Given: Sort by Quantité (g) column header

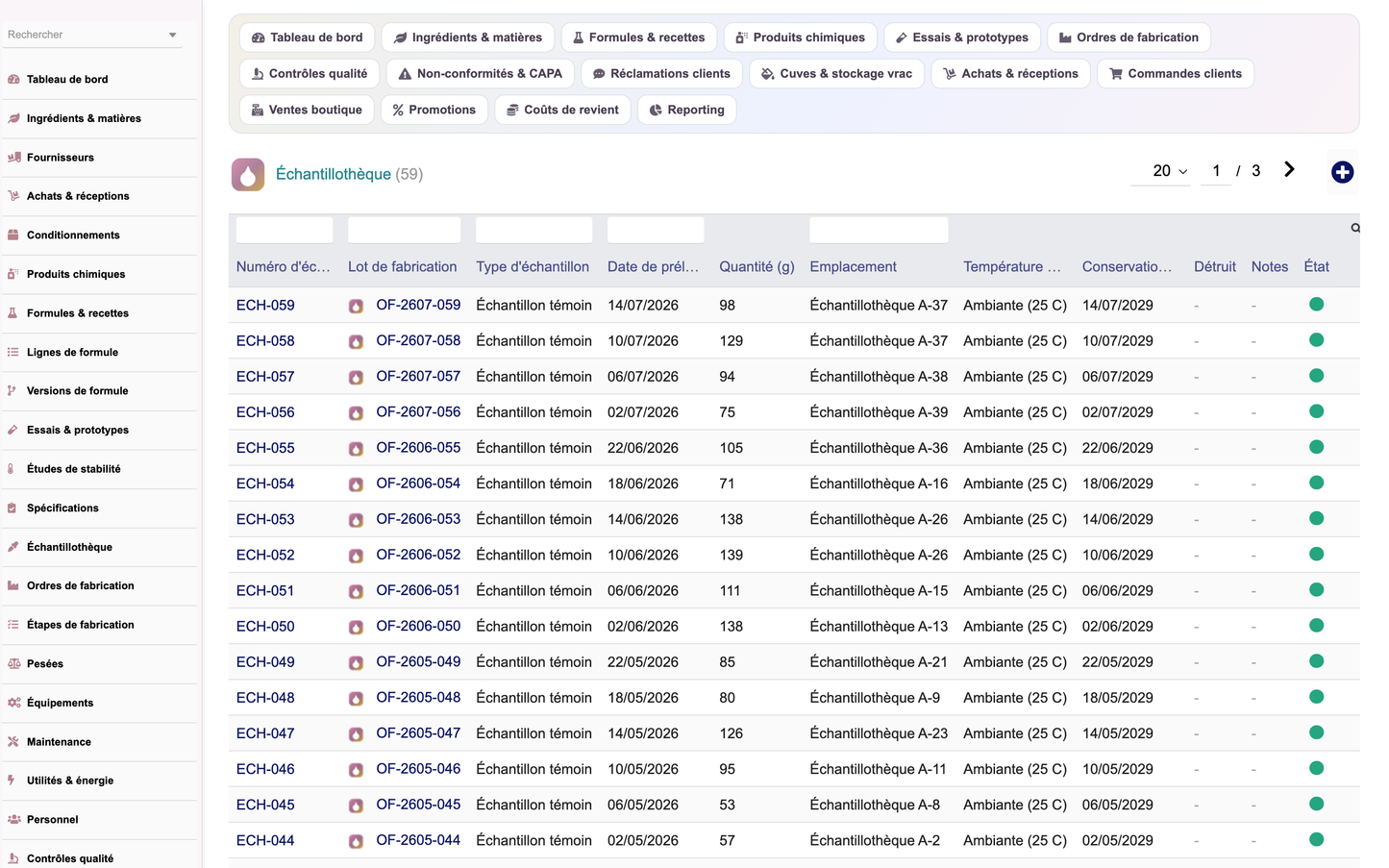Looking at the screenshot, I should (x=757, y=267).
